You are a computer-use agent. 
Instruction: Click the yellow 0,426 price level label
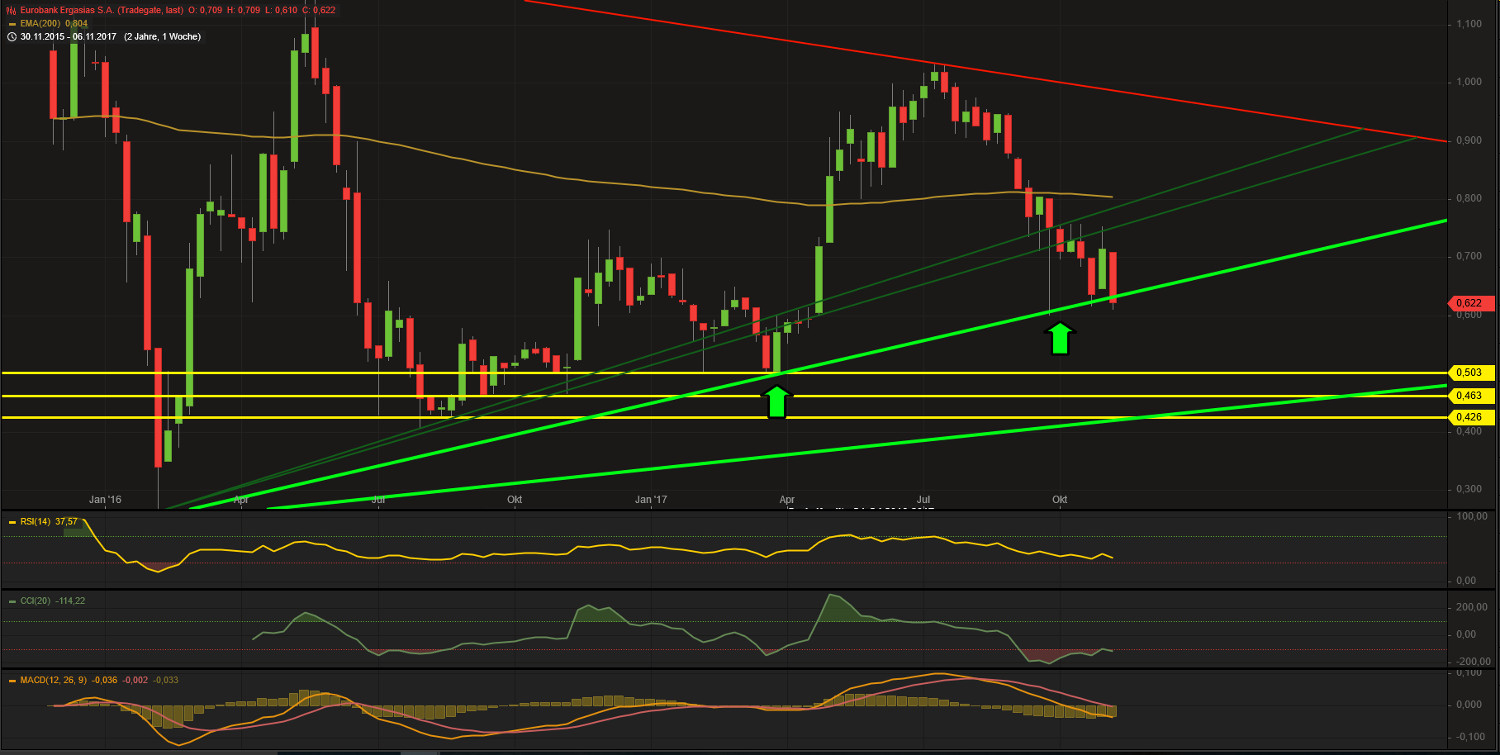click(1470, 417)
